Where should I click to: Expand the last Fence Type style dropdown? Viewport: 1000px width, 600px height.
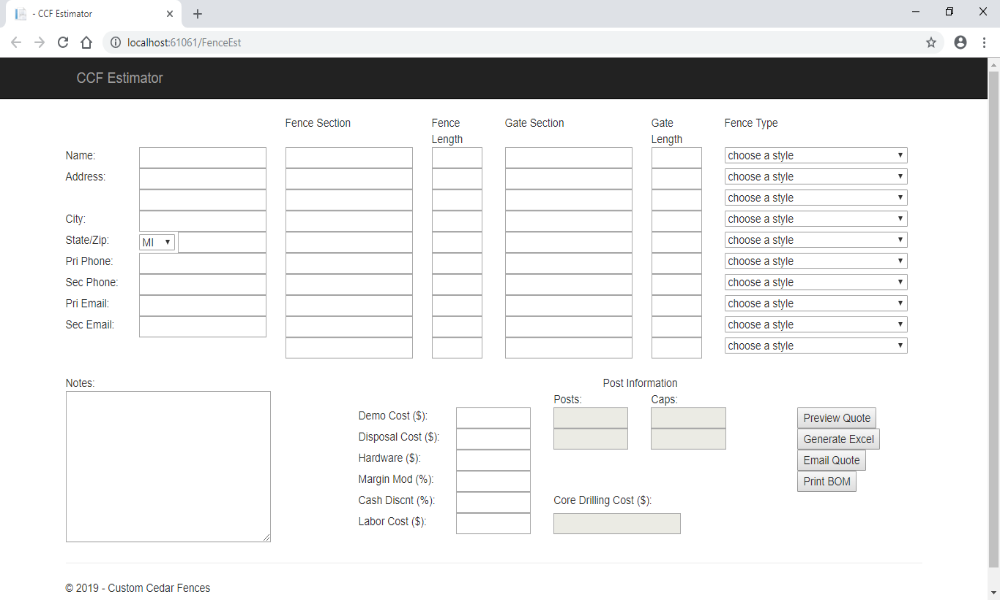816,346
